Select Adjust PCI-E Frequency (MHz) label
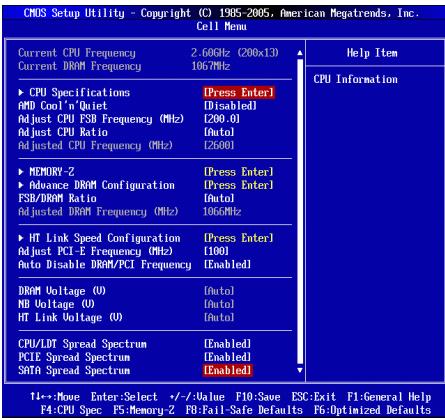The image size is (445, 418). (x=96, y=251)
